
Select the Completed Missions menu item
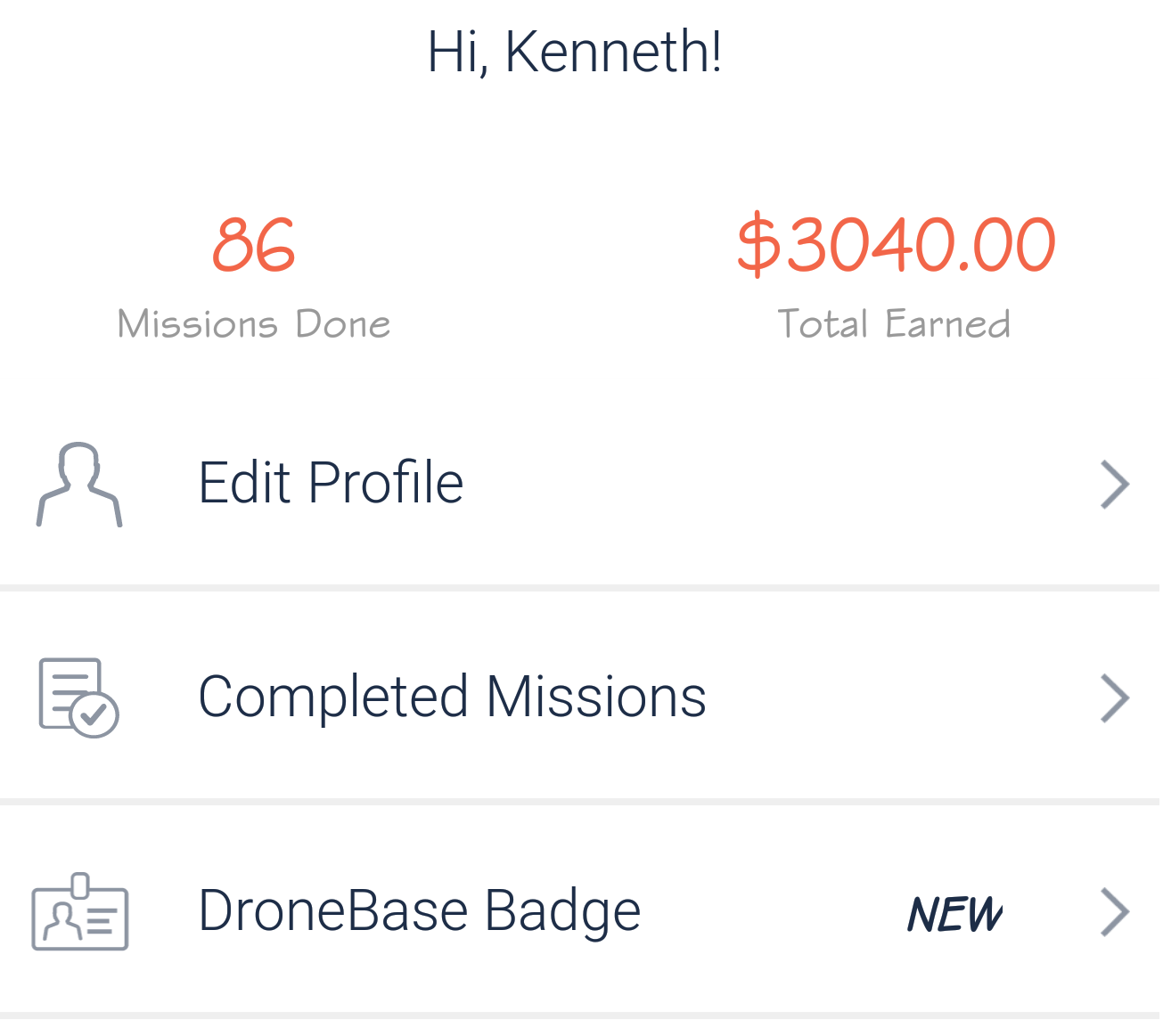(581, 696)
